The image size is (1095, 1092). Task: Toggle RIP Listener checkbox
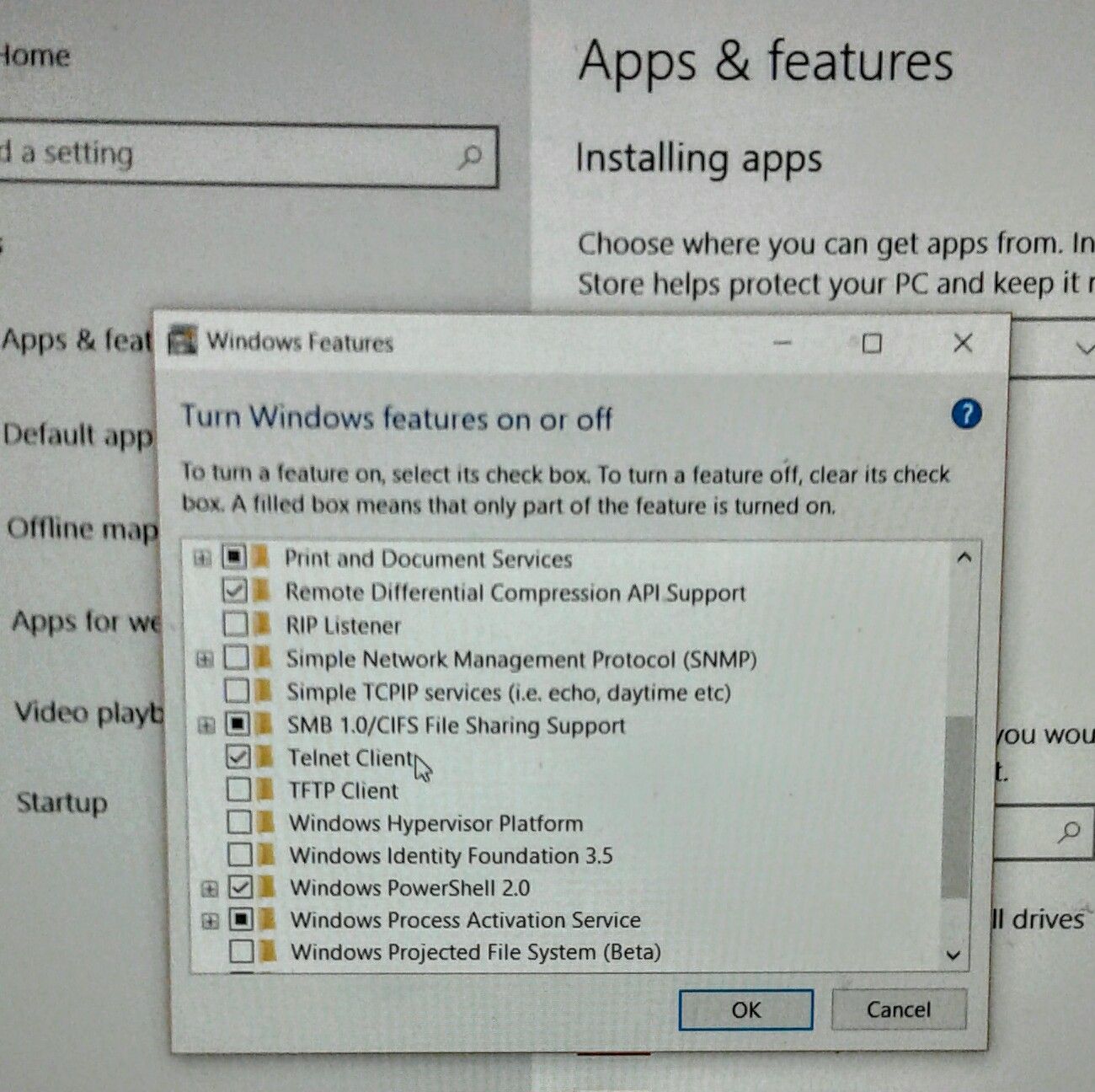235,624
